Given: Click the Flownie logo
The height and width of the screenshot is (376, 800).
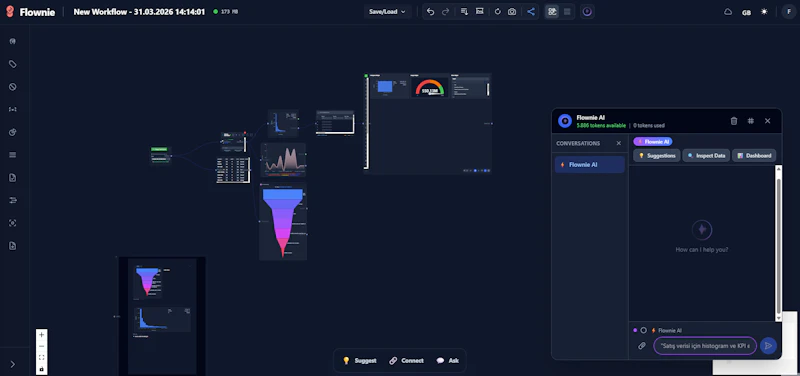Looking at the screenshot, I should coord(30,12).
